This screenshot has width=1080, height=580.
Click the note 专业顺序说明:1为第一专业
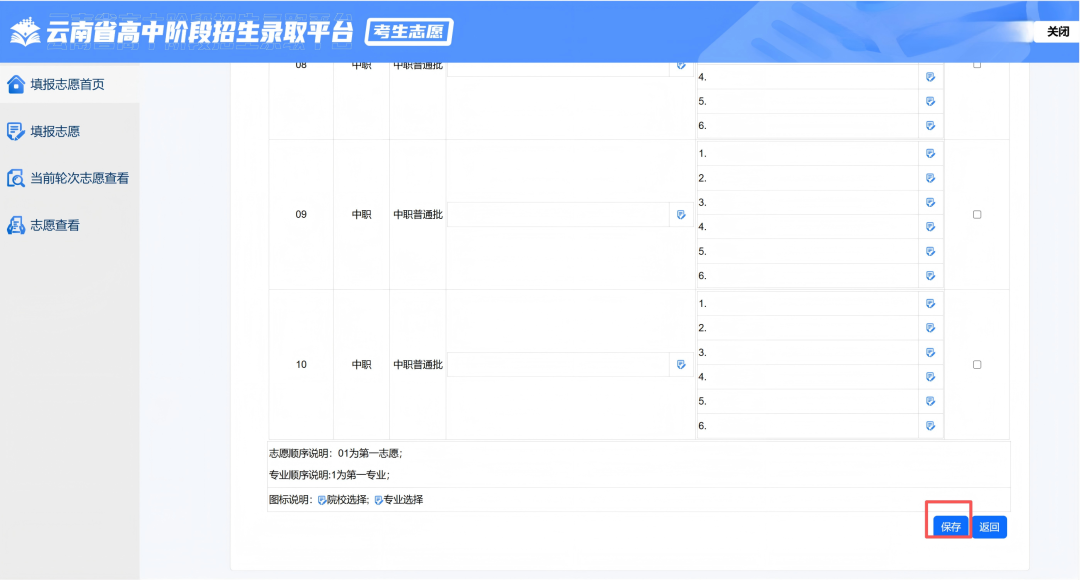pos(329,475)
